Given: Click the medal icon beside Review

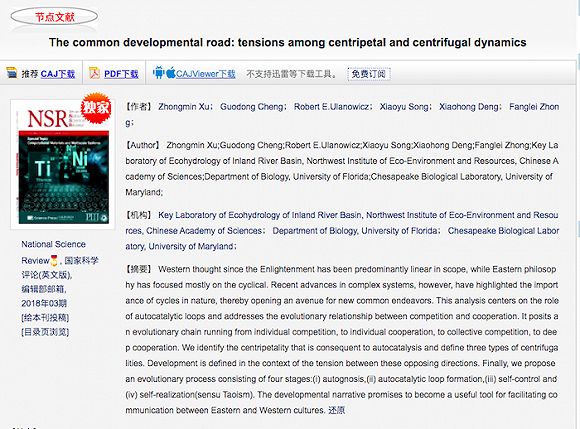Looking at the screenshot, I should (54, 260).
